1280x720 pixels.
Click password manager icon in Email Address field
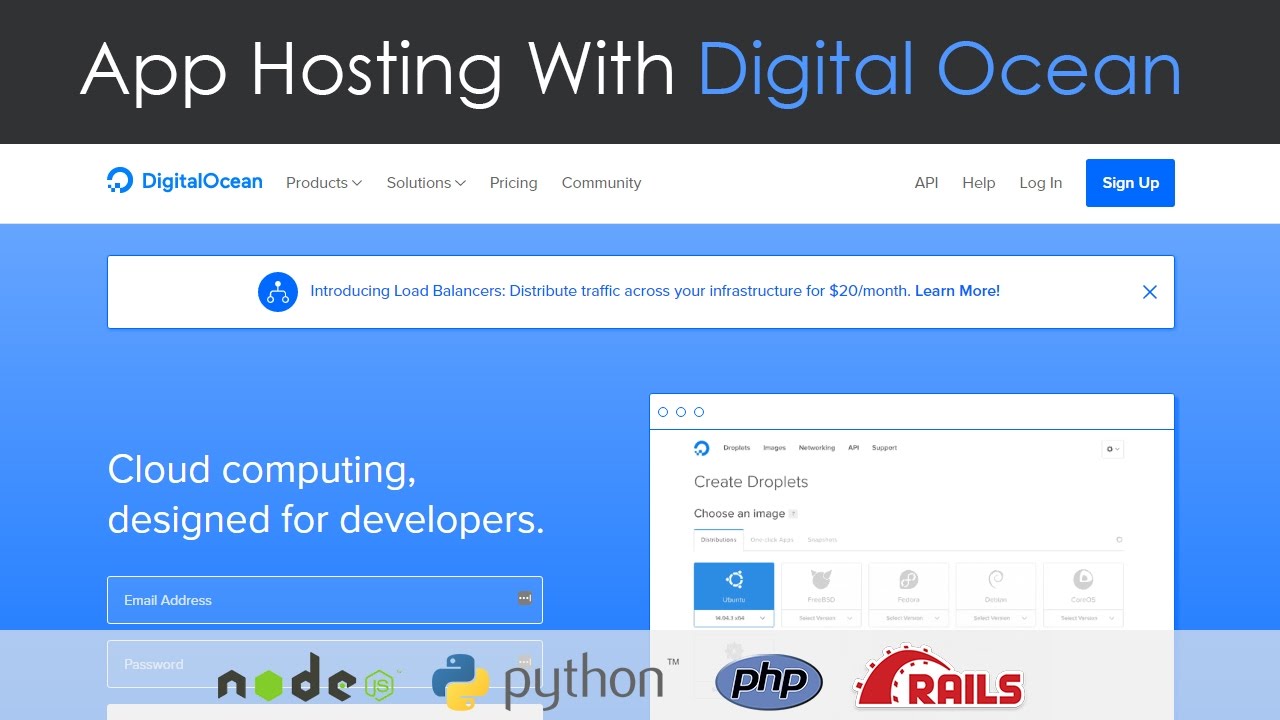524,598
